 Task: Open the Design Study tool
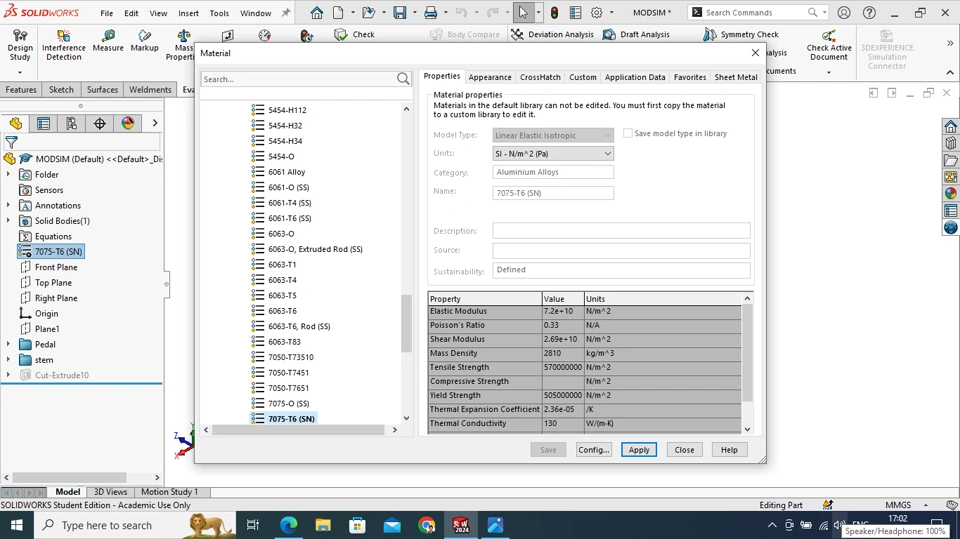click(x=20, y=45)
